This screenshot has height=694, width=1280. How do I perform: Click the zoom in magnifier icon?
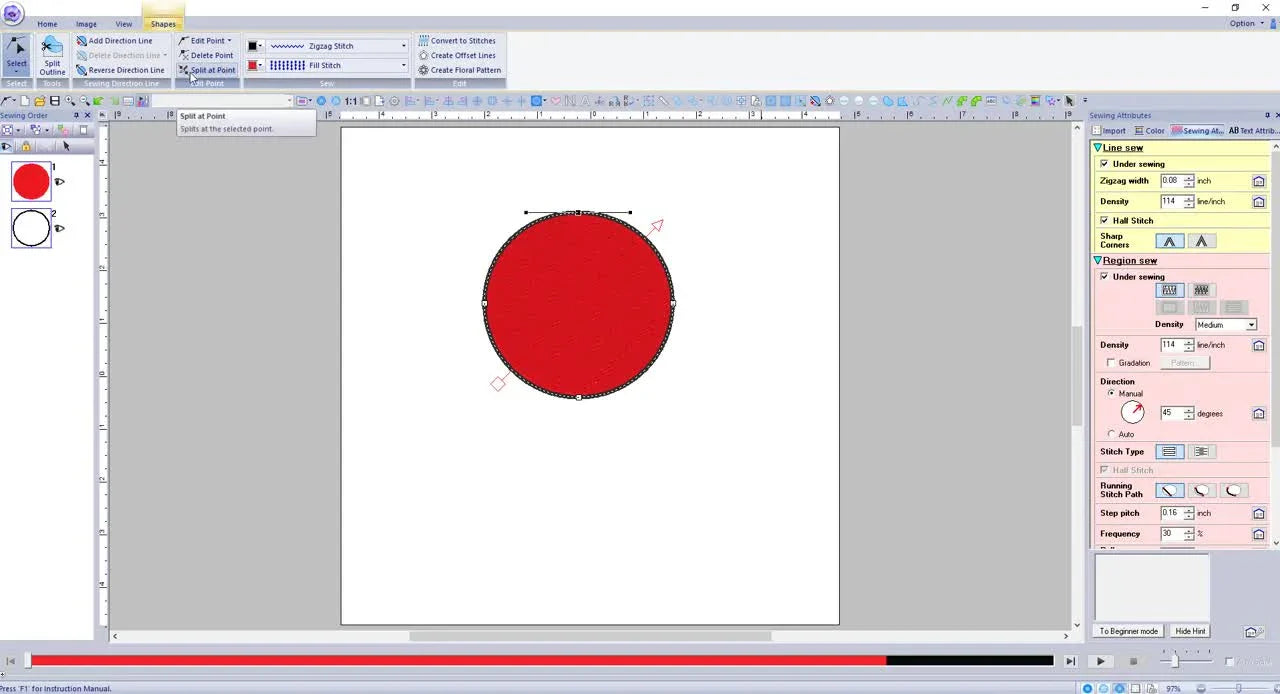[70, 101]
